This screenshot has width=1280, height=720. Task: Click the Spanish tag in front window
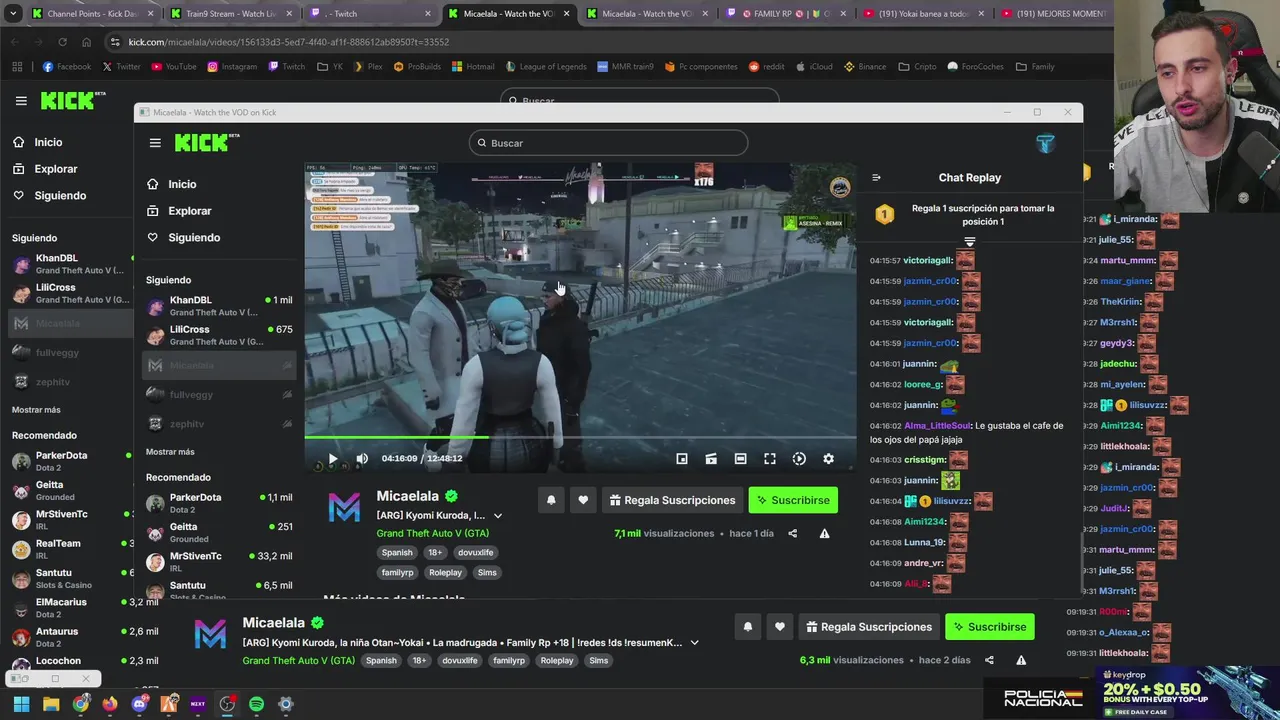(397, 552)
